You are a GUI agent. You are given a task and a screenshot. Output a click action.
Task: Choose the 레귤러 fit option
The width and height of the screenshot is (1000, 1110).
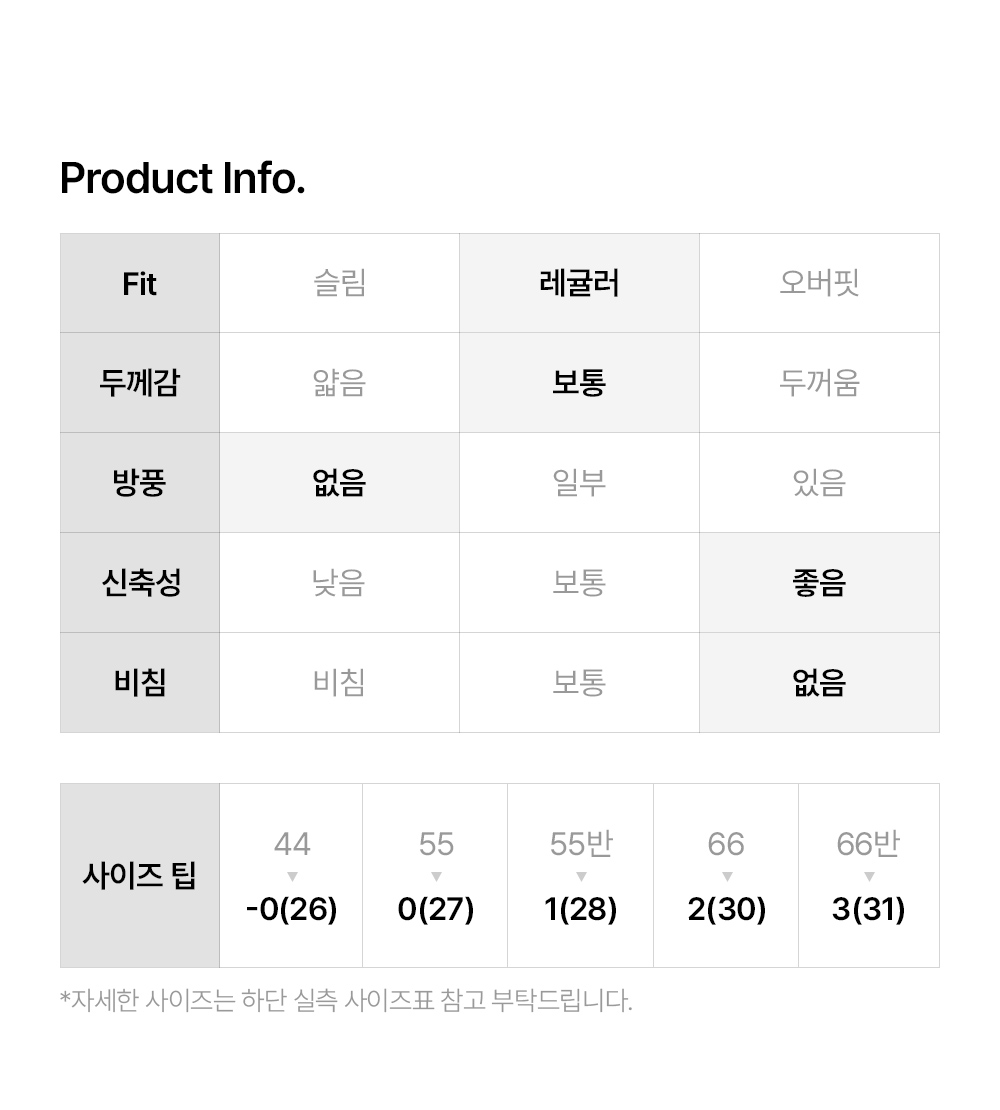click(x=579, y=283)
